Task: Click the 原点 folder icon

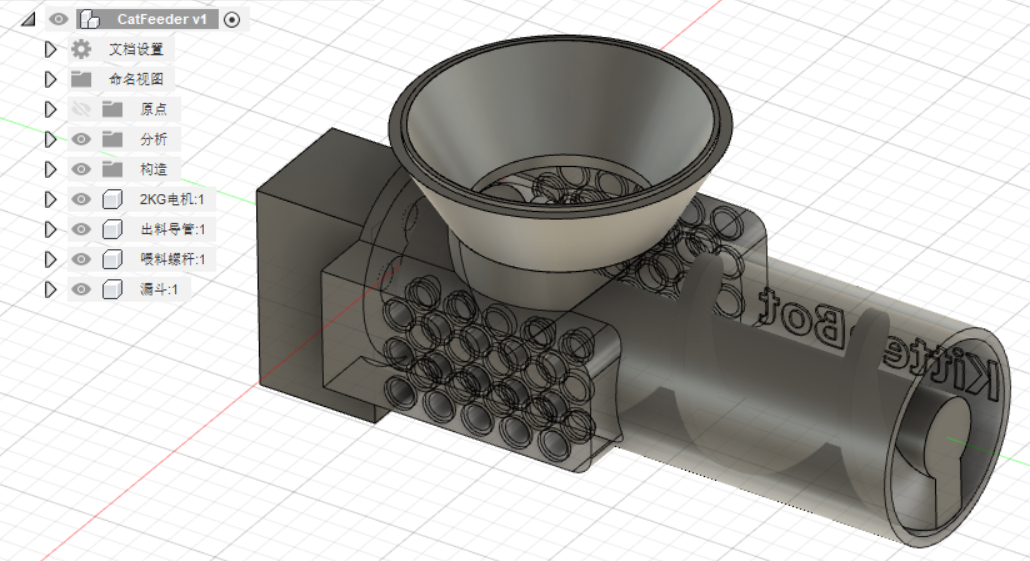Action: click(x=112, y=109)
